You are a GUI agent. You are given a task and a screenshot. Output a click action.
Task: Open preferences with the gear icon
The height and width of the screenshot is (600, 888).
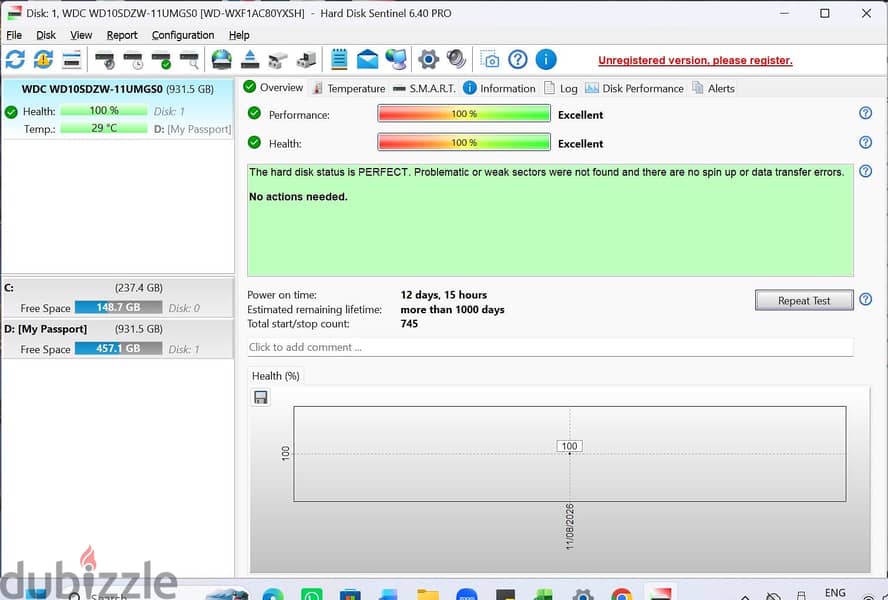coord(429,59)
